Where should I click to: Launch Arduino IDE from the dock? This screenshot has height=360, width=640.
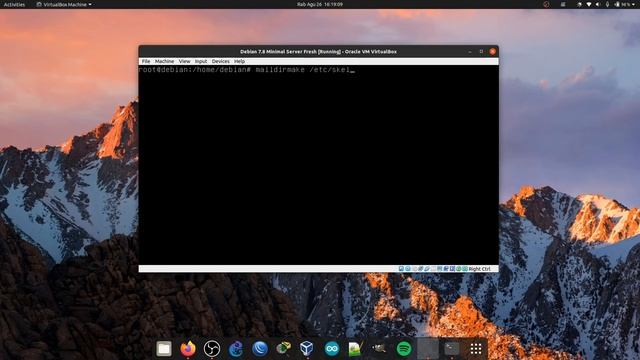[x=331, y=349]
